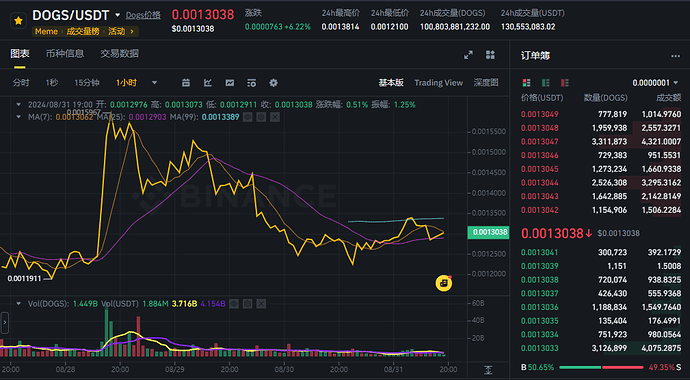Follow the Dogs价格 link
This screenshot has height=380, width=690.
[x=143, y=15]
